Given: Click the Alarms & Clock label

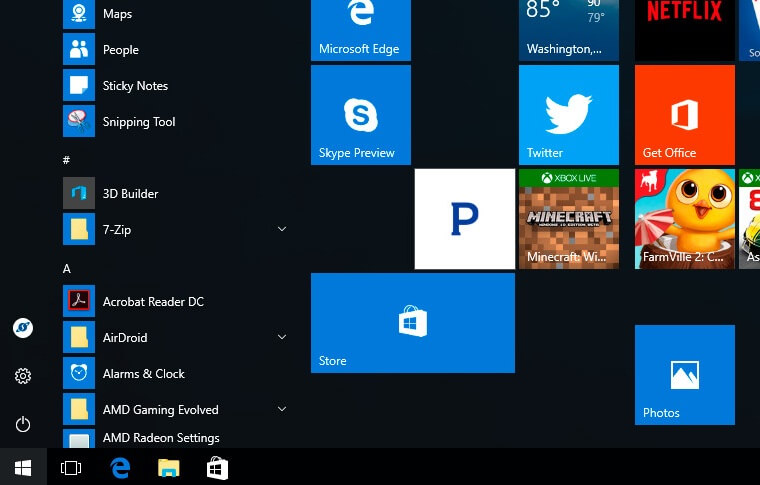Looking at the screenshot, I should [143, 374].
